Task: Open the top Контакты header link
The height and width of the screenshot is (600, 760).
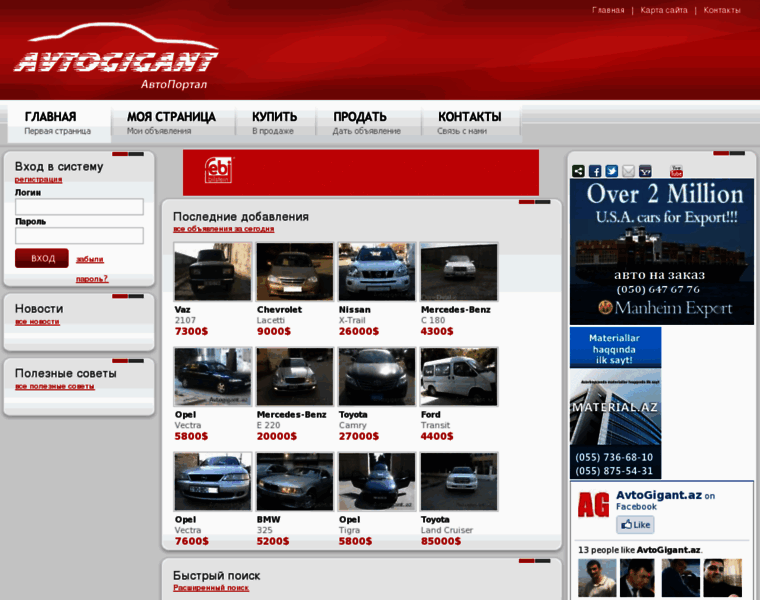Action: click(x=722, y=10)
